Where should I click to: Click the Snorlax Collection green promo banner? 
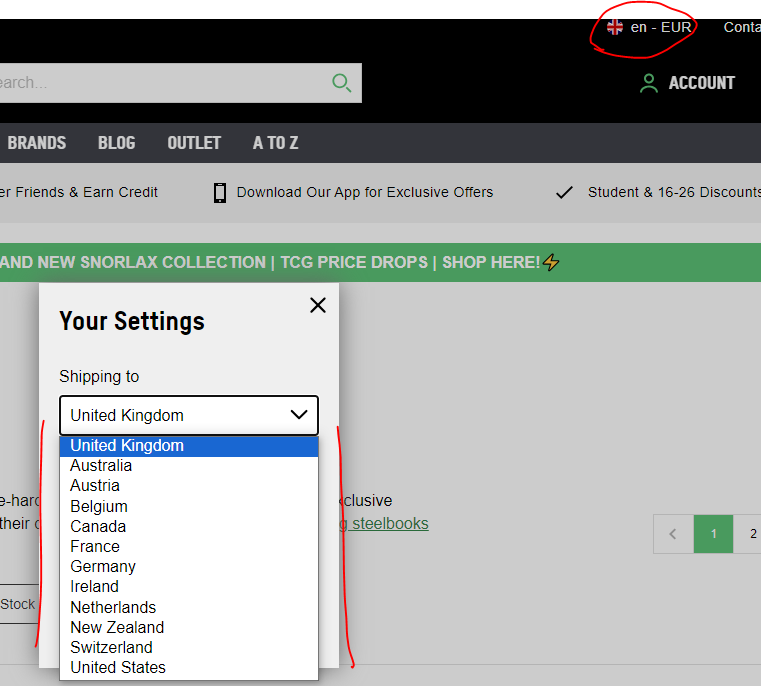coord(380,262)
